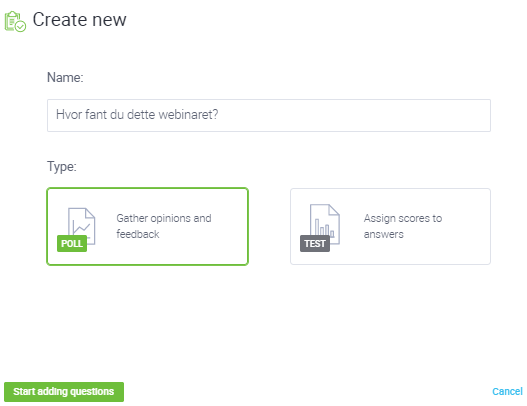Click the word "answers" in Test card
Screen dimensions: 527x406
(383, 234)
